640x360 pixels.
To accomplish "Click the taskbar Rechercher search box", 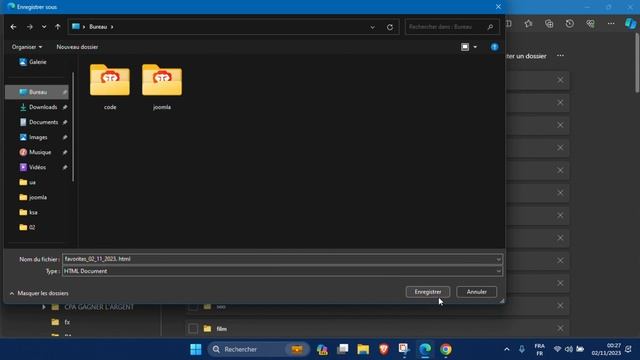I will [x=258, y=349].
